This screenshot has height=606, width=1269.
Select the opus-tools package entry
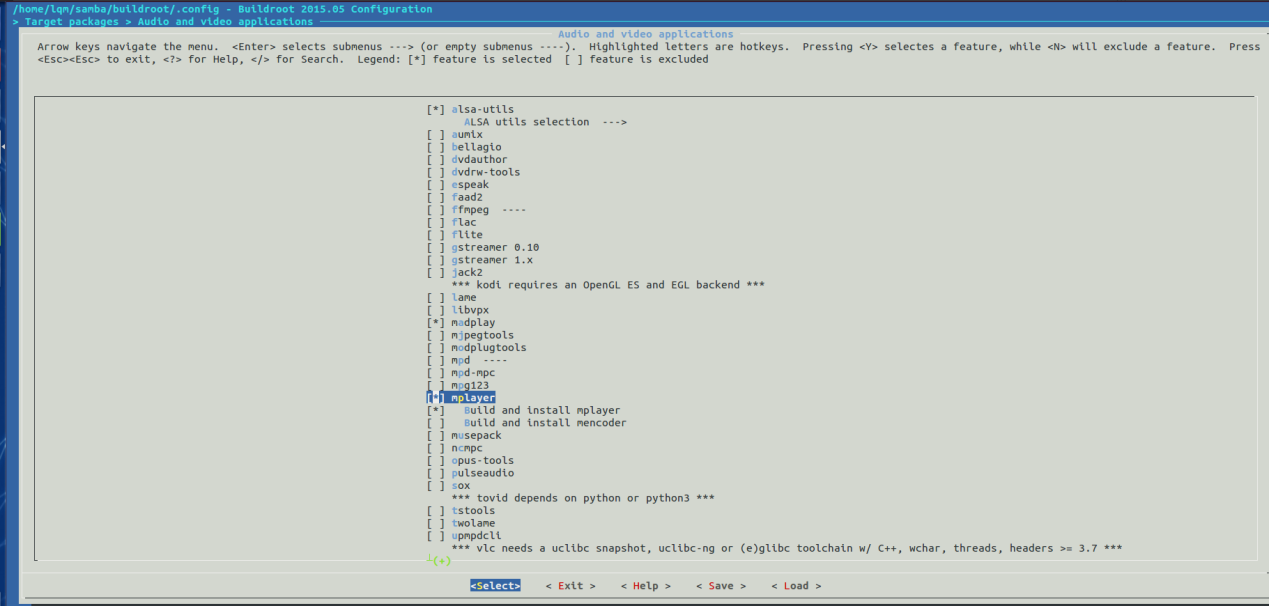(482, 461)
